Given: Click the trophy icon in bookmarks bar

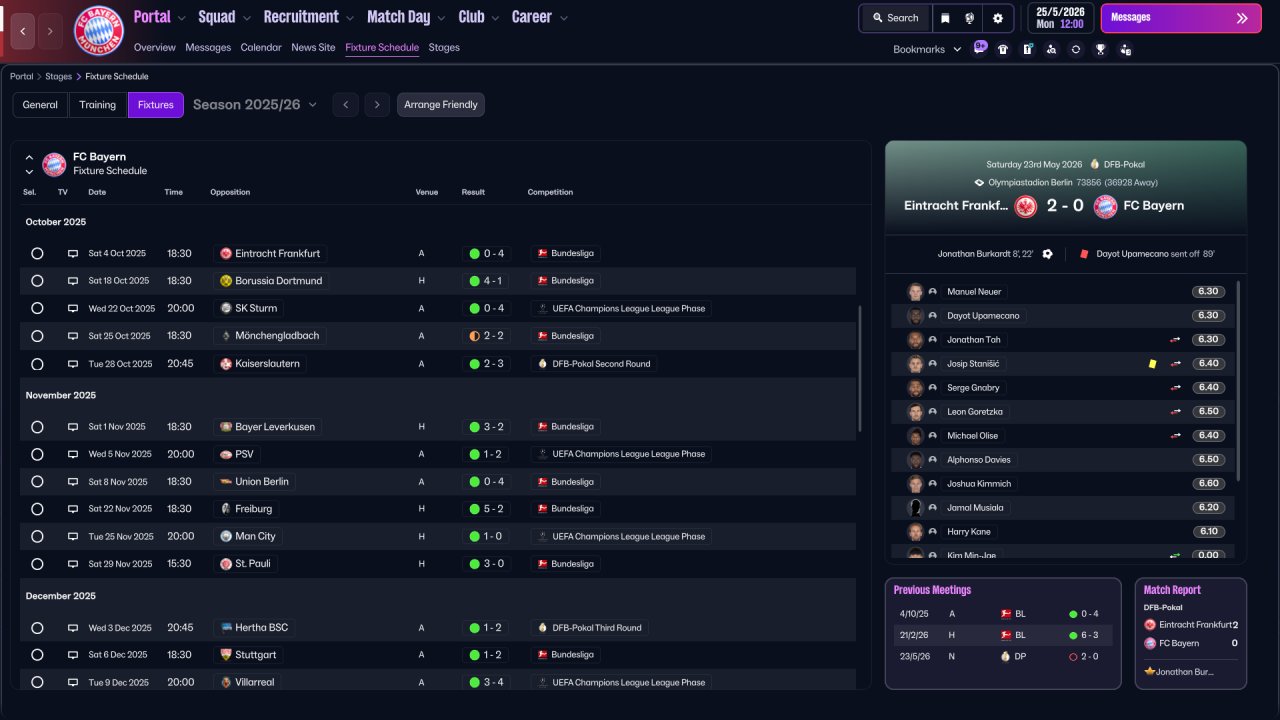Looking at the screenshot, I should pos(1100,49).
